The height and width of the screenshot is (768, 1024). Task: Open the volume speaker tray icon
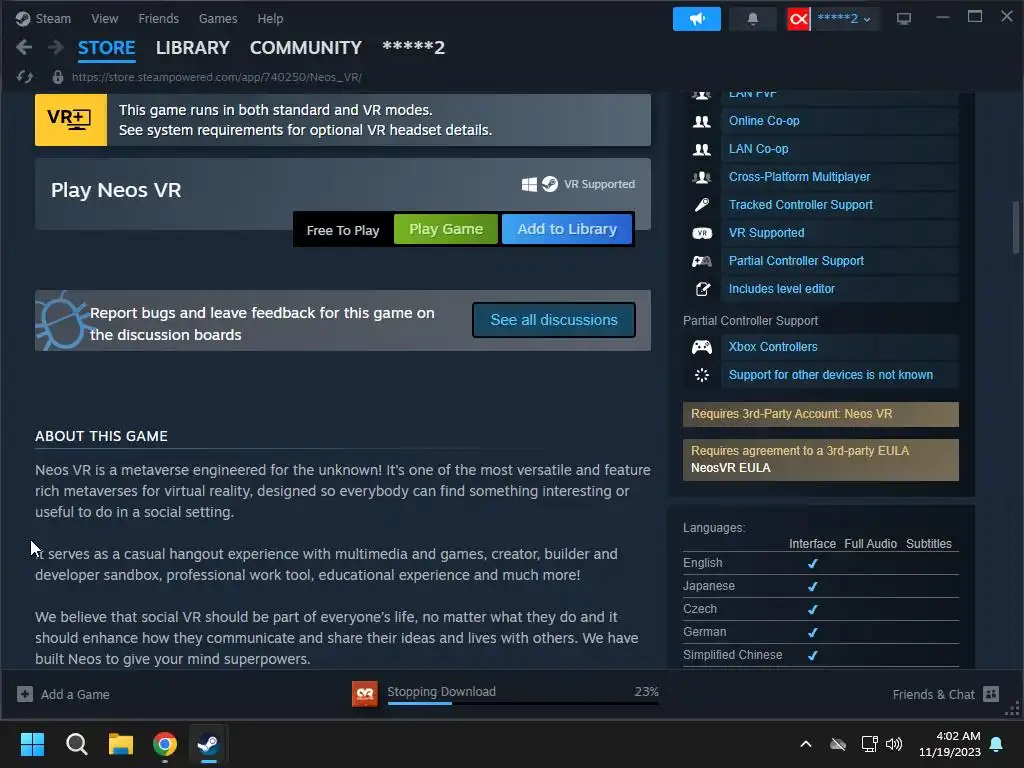click(x=893, y=744)
